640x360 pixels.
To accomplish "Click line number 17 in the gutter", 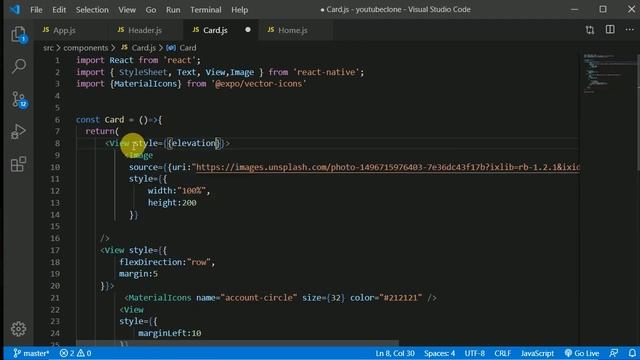I will (56, 250).
